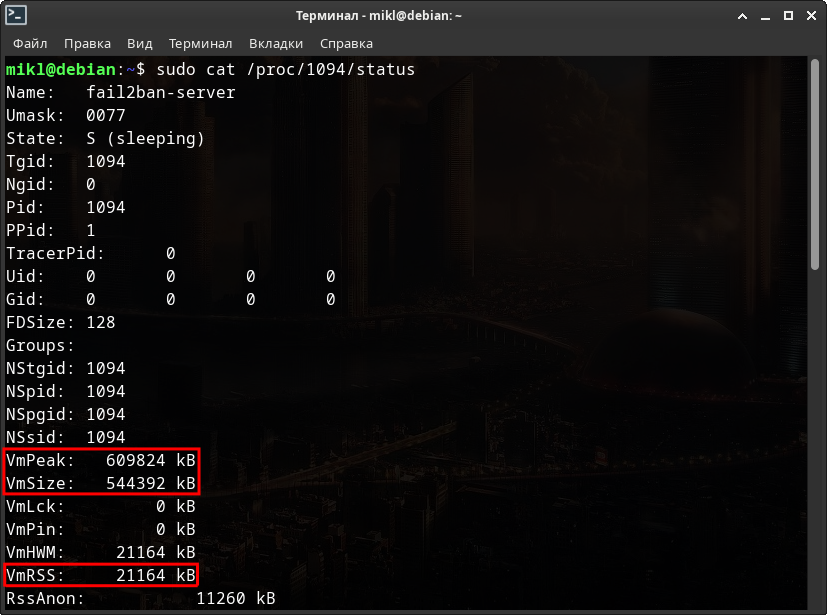The image size is (827, 615).
Task: Open the Вид menu
Action: pyautogui.click(x=140, y=44)
